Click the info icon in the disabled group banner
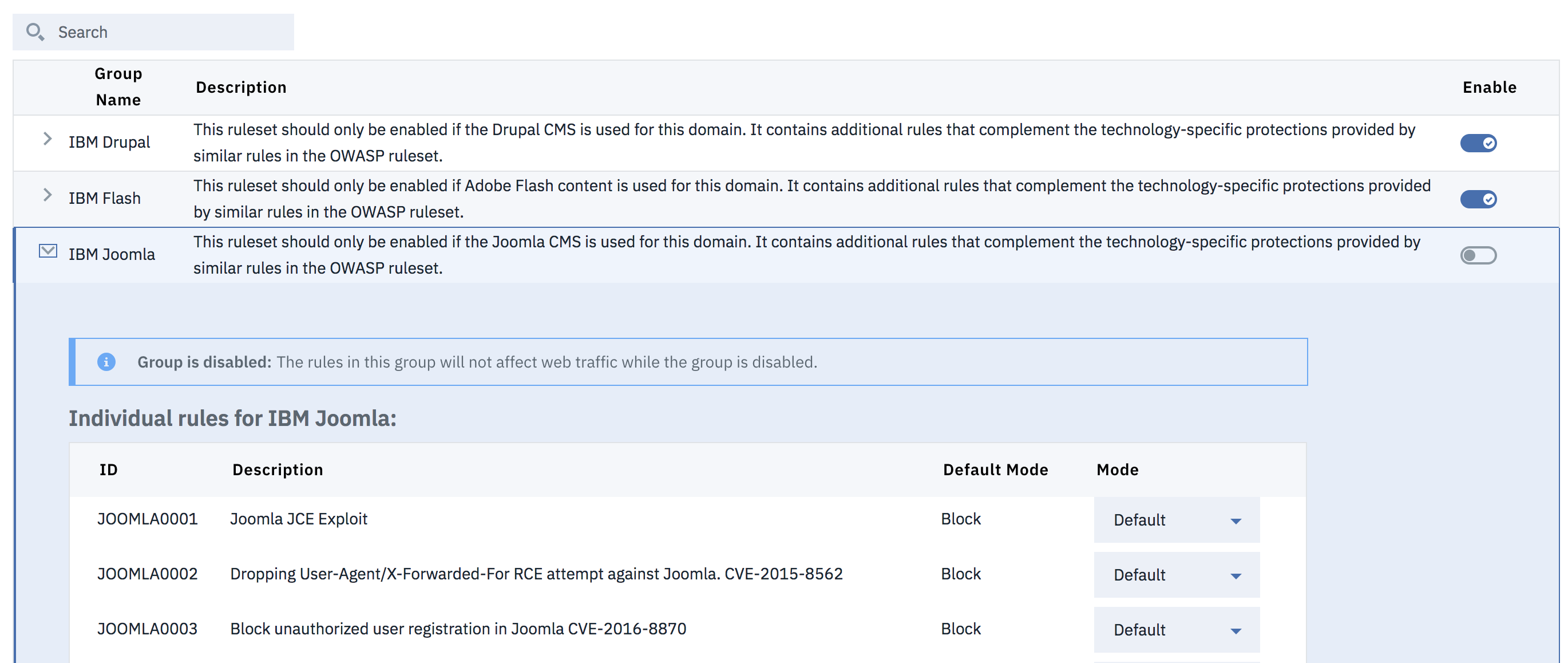Screen dimensions: 1568x663 [107, 362]
